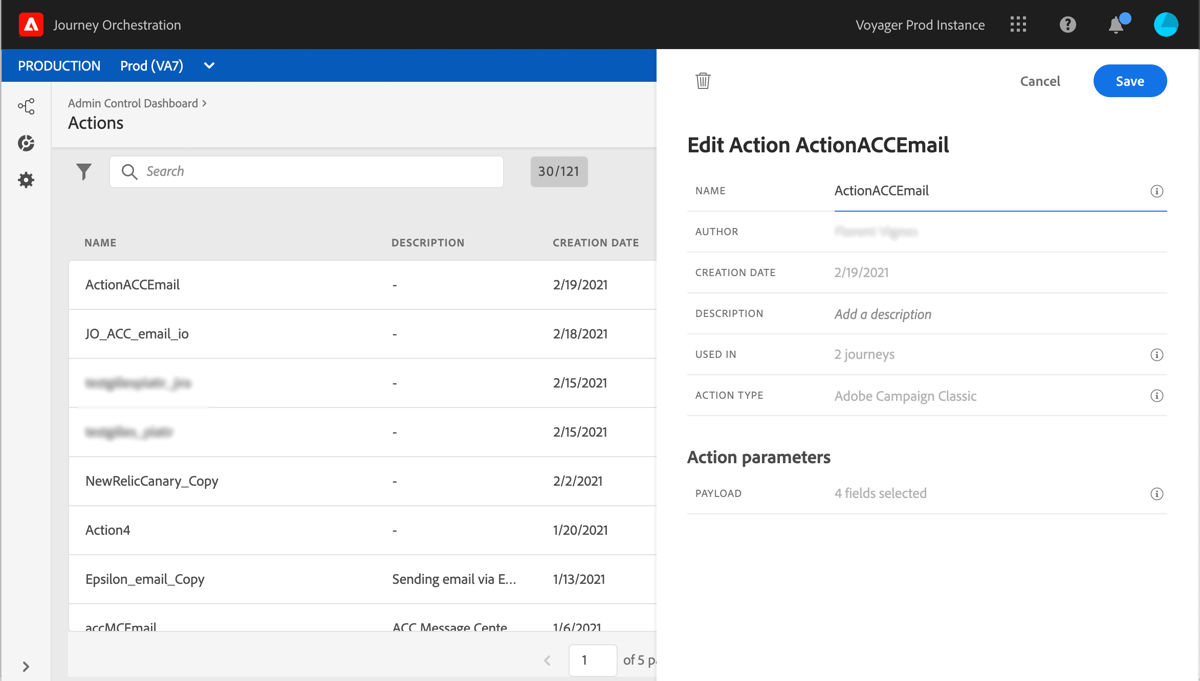Image resolution: width=1200 pixels, height=681 pixels.
Task: Open the Journeys icon in the left sidebar
Action: tap(26, 105)
